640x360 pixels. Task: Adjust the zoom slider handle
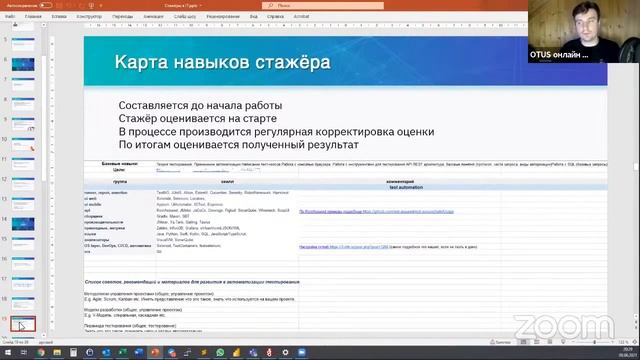pos(594,342)
